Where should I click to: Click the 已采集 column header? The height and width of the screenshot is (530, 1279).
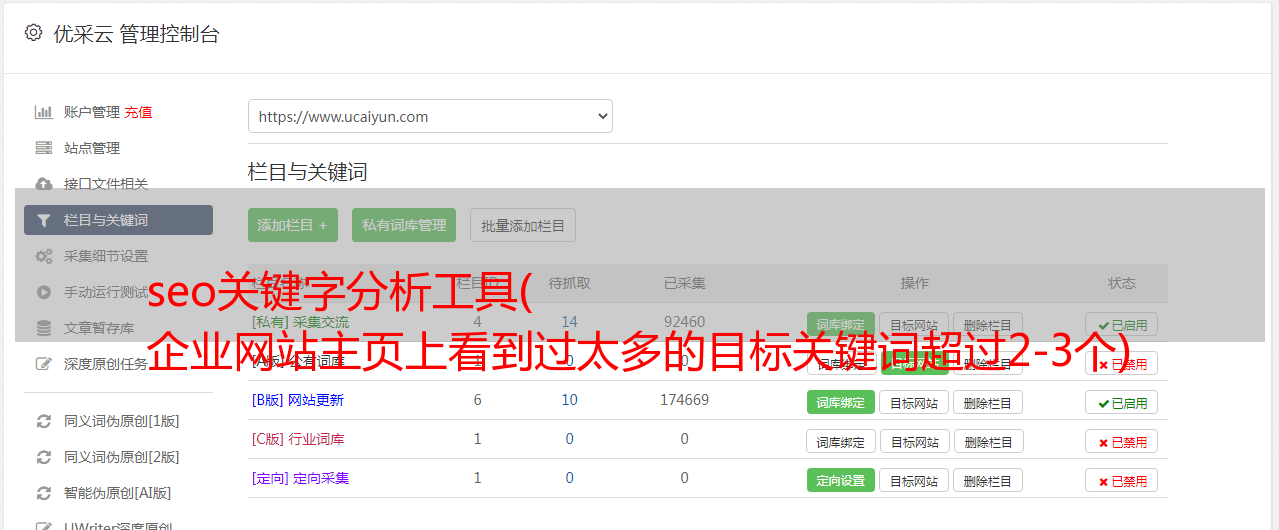coord(684,283)
